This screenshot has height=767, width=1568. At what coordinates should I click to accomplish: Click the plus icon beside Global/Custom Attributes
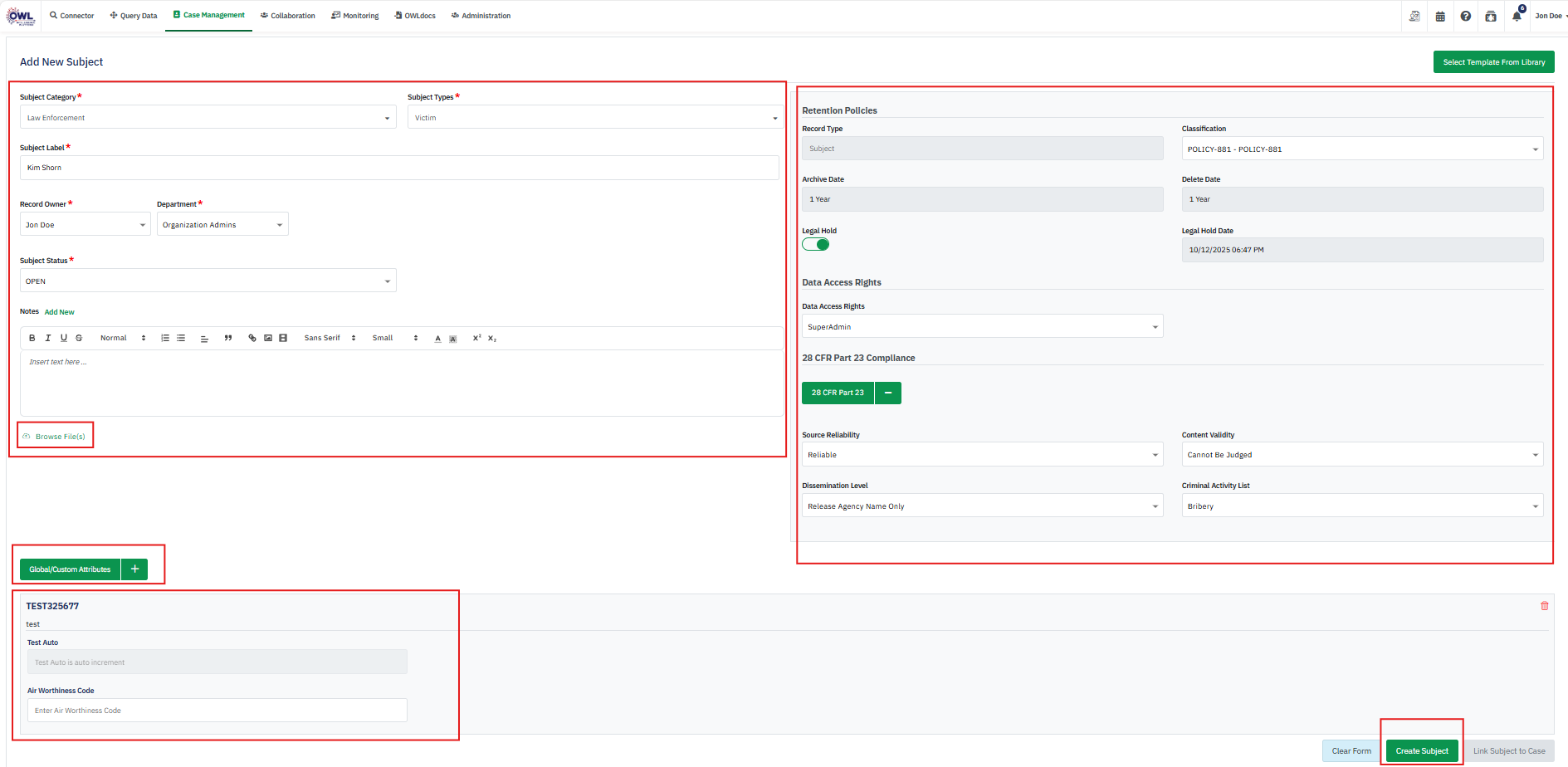click(134, 569)
